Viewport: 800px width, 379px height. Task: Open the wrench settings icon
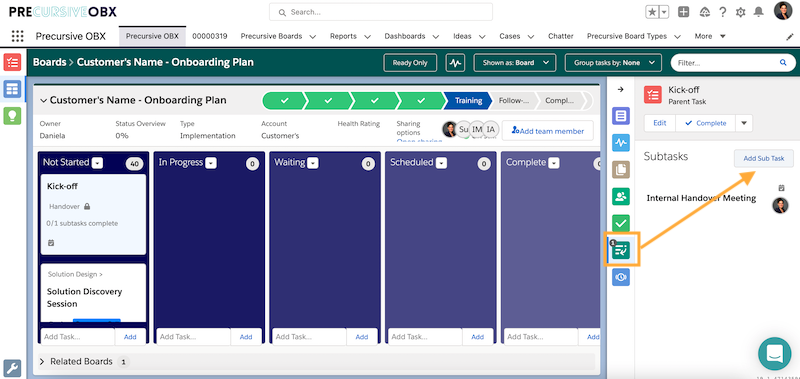click(12, 368)
